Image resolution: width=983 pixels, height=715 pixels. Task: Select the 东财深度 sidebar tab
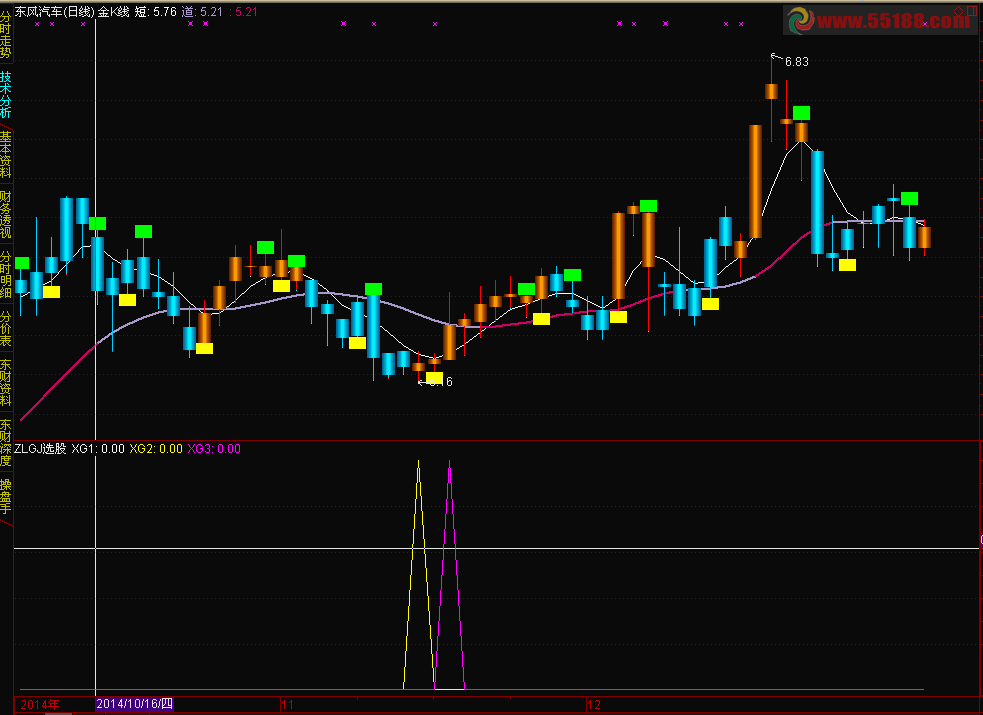6,442
